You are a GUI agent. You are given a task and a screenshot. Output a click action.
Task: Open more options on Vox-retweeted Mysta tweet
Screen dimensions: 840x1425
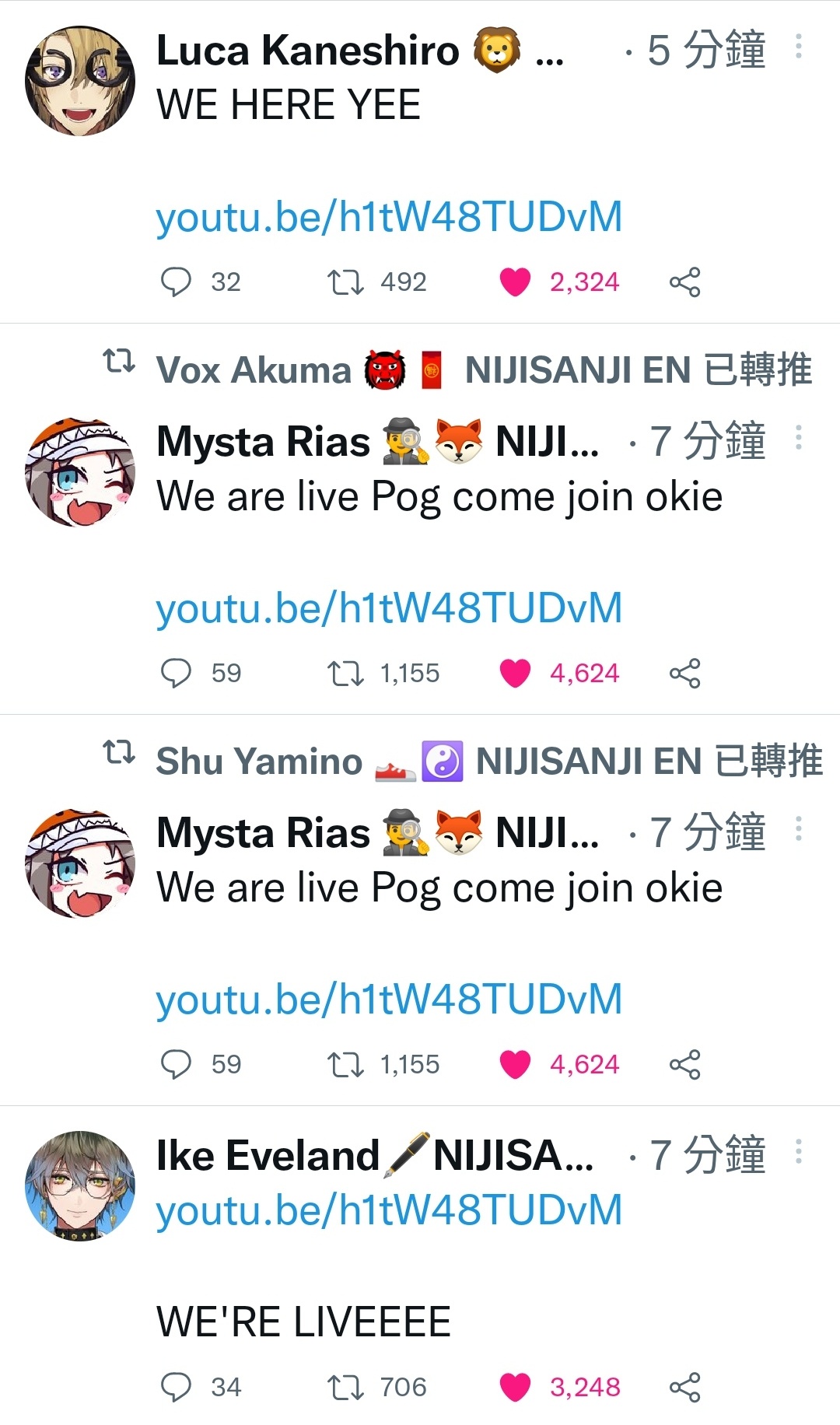point(799,438)
